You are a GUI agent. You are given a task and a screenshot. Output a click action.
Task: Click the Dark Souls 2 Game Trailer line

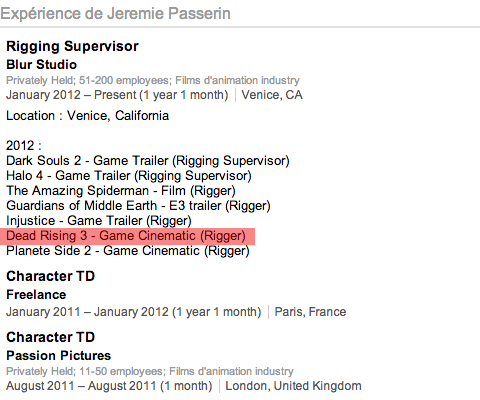[x=148, y=161]
